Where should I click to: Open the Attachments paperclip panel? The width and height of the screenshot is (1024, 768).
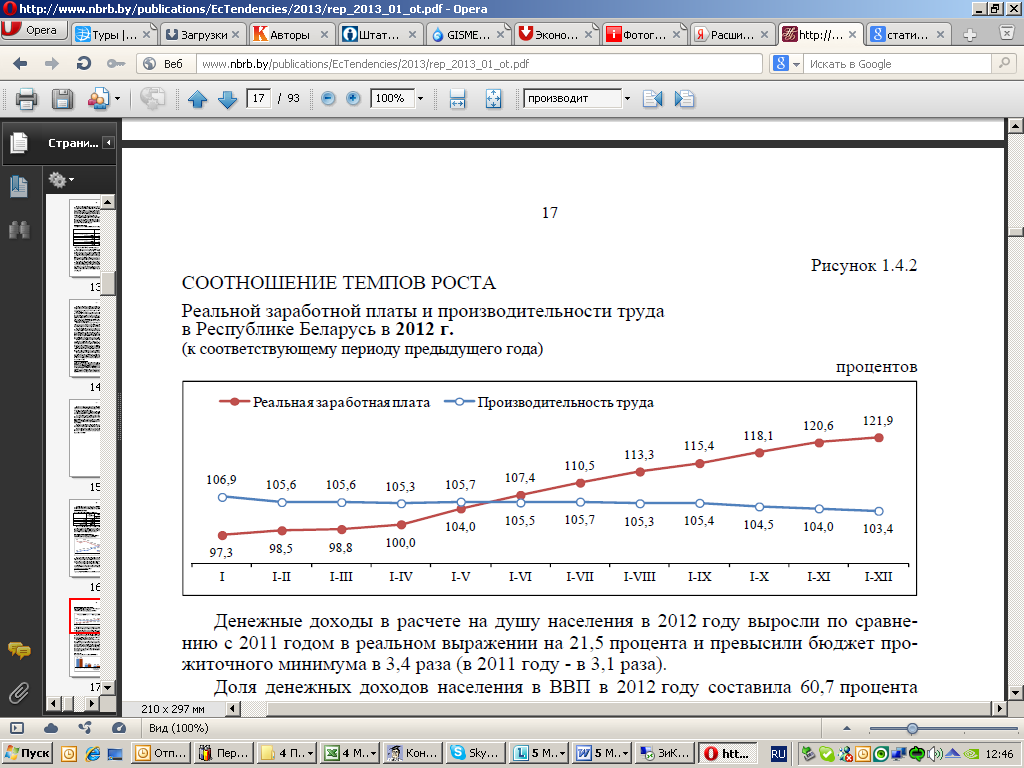coord(19,692)
